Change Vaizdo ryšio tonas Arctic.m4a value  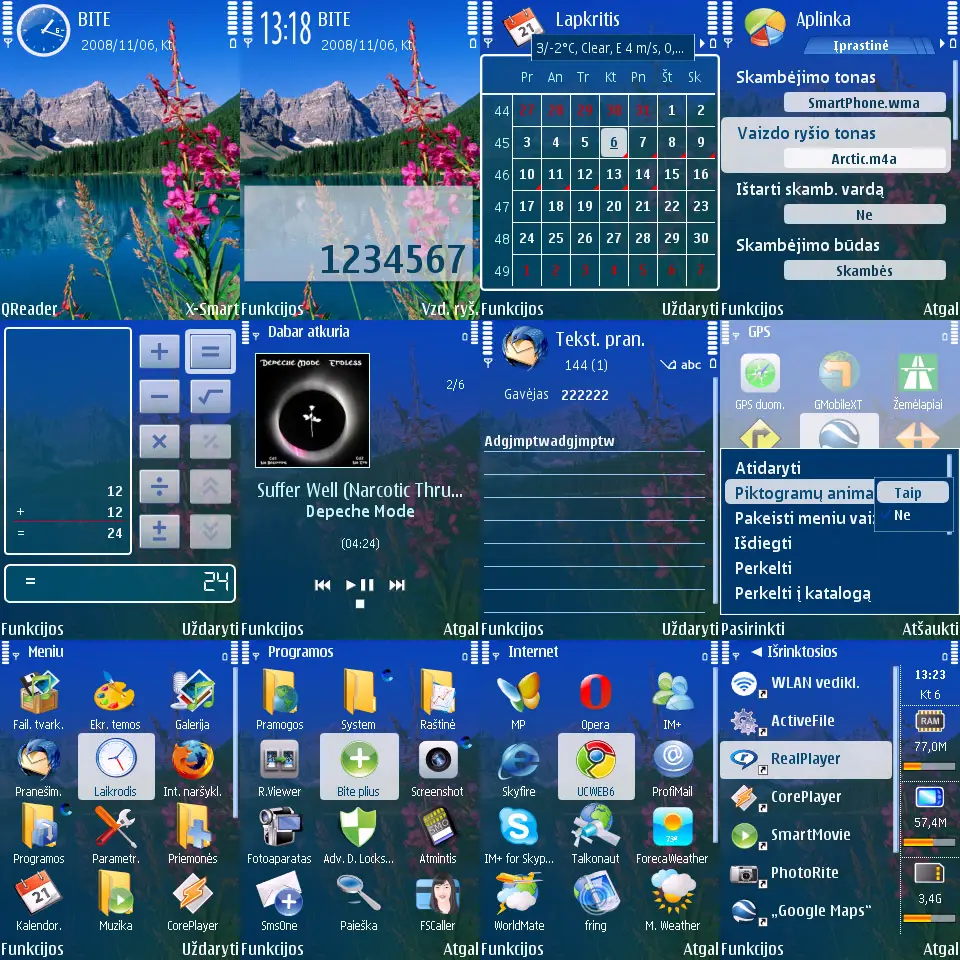click(864, 159)
